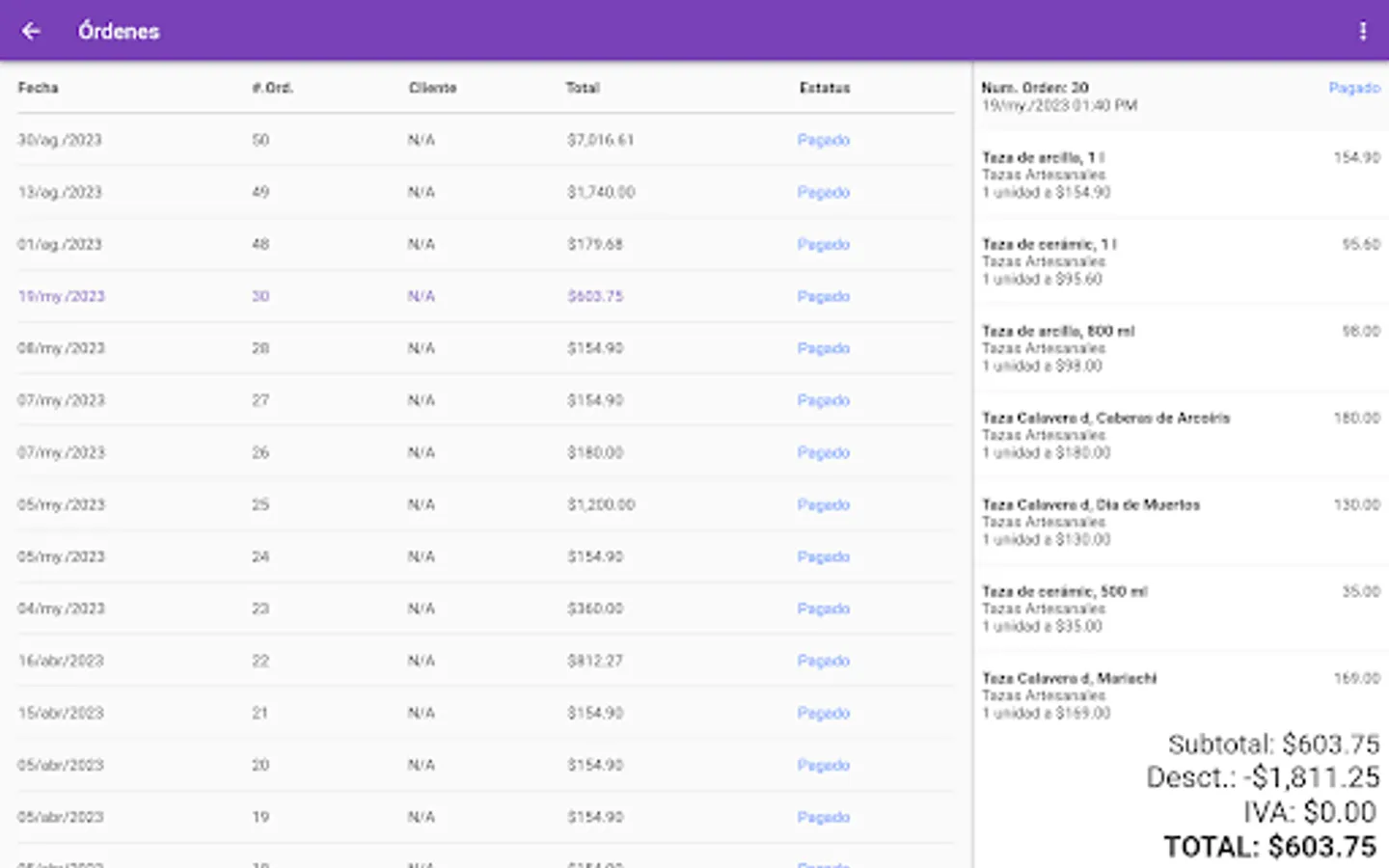Viewport: 1389px width, 868px height.
Task: Select order number 49 row
Action: (260, 192)
